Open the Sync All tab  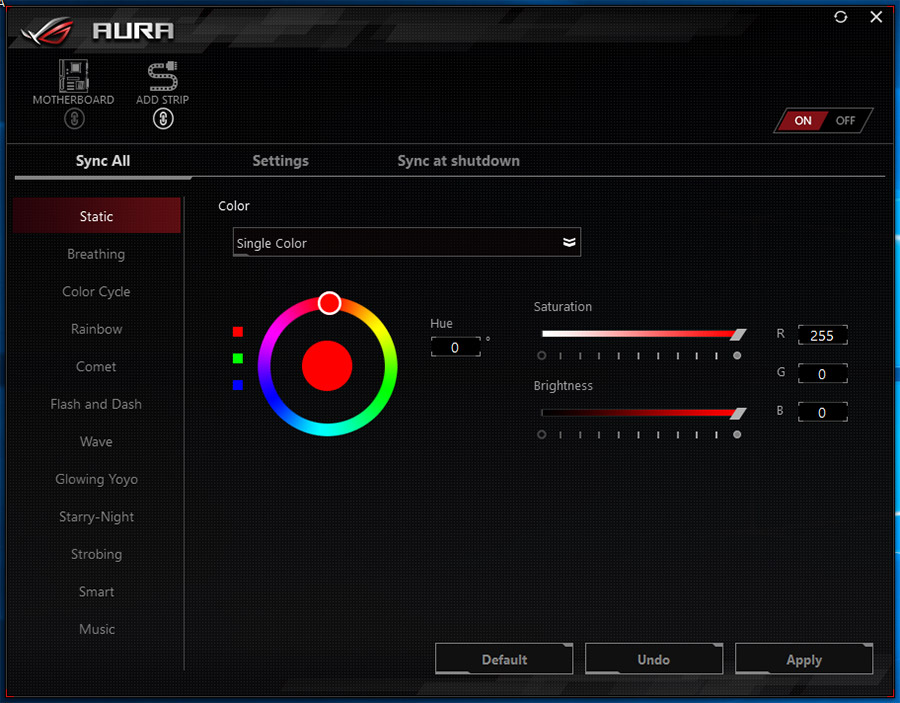click(x=103, y=161)
